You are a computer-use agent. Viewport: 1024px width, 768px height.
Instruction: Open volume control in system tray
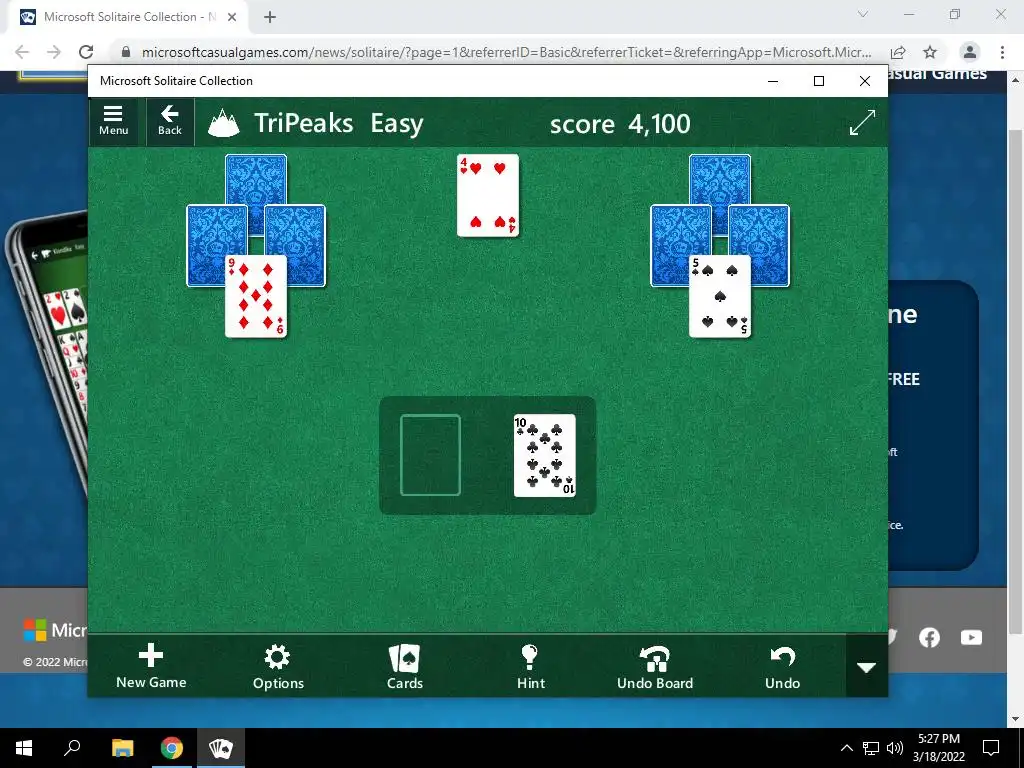click(895, 748)
